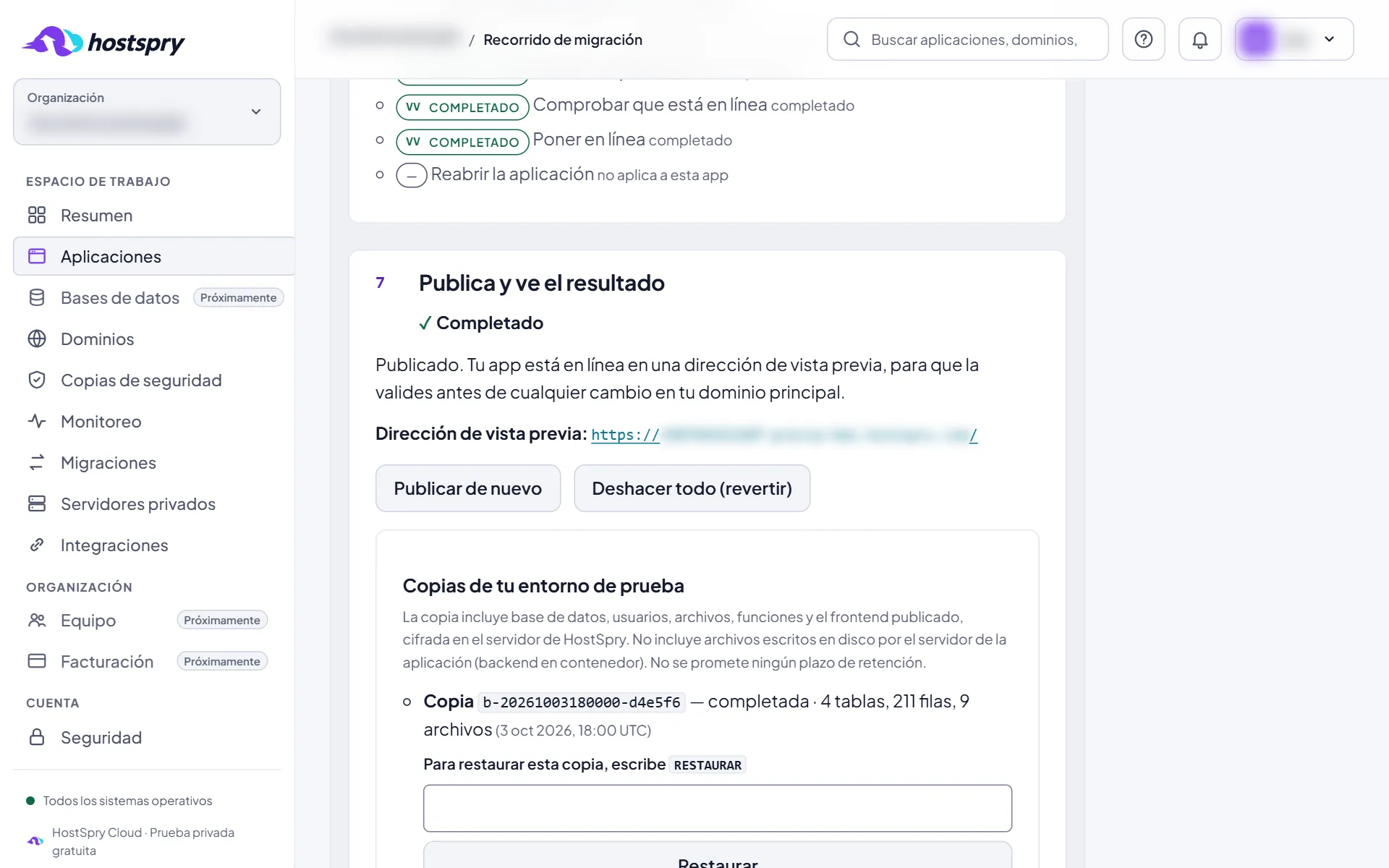Click the Facturación card icon
This screenshot has width=1389, height=868.
pos(37,662)
